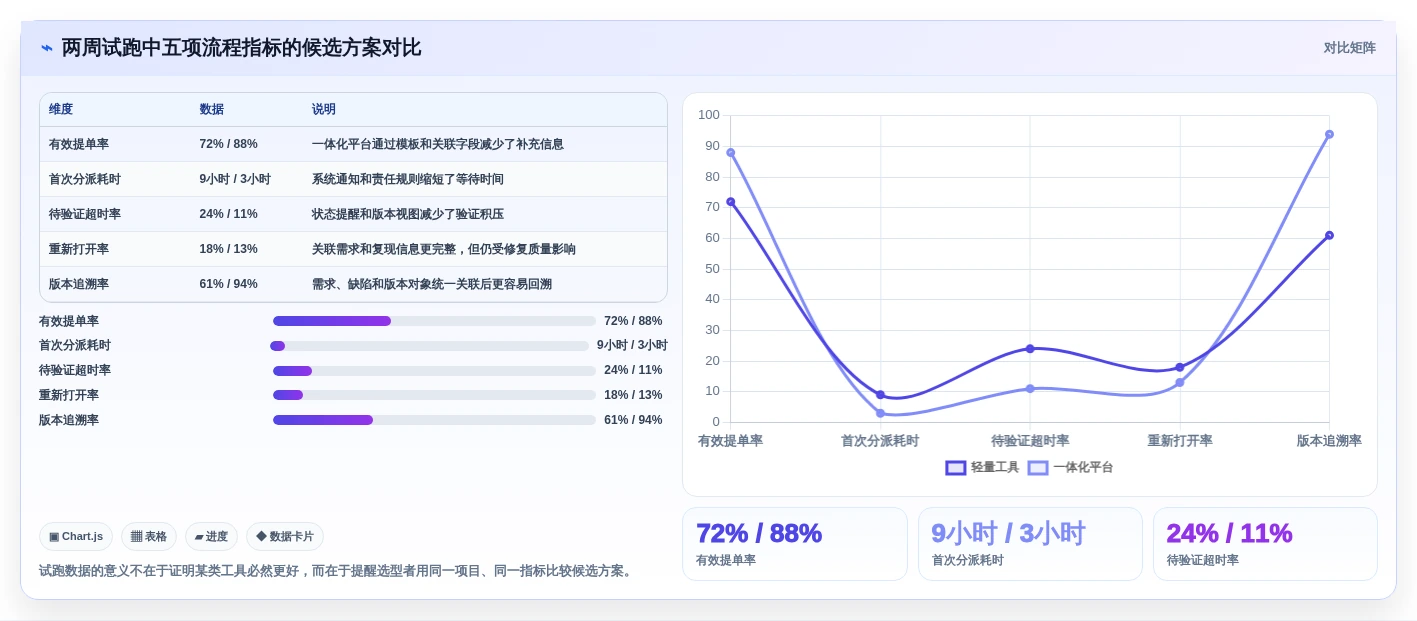Click the 维度 column header

[x=61, y=109]
